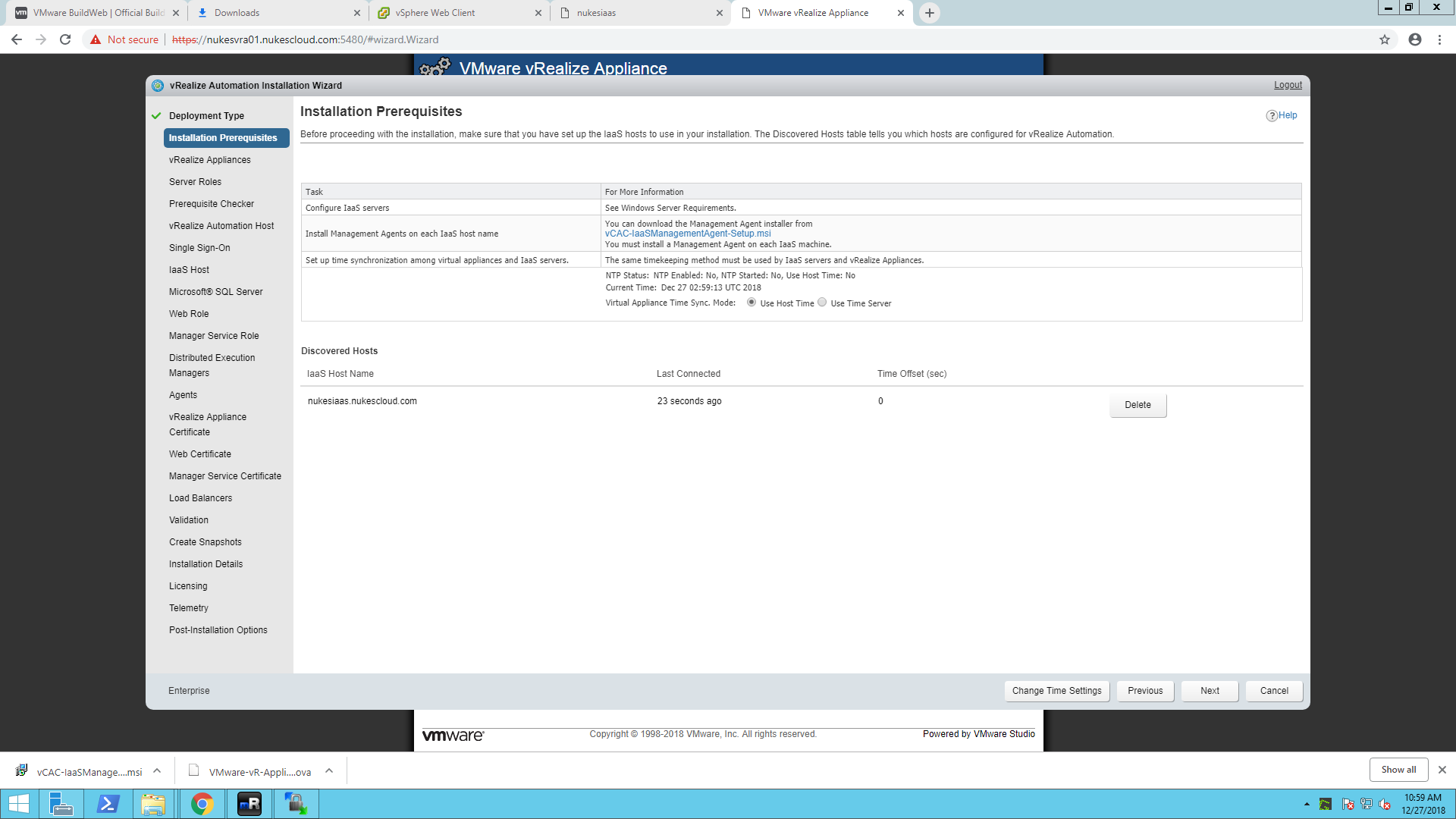This screenshot has height=819, width=1456.
Task: Show hidden system tray icons
Action: pos(1307,804)
